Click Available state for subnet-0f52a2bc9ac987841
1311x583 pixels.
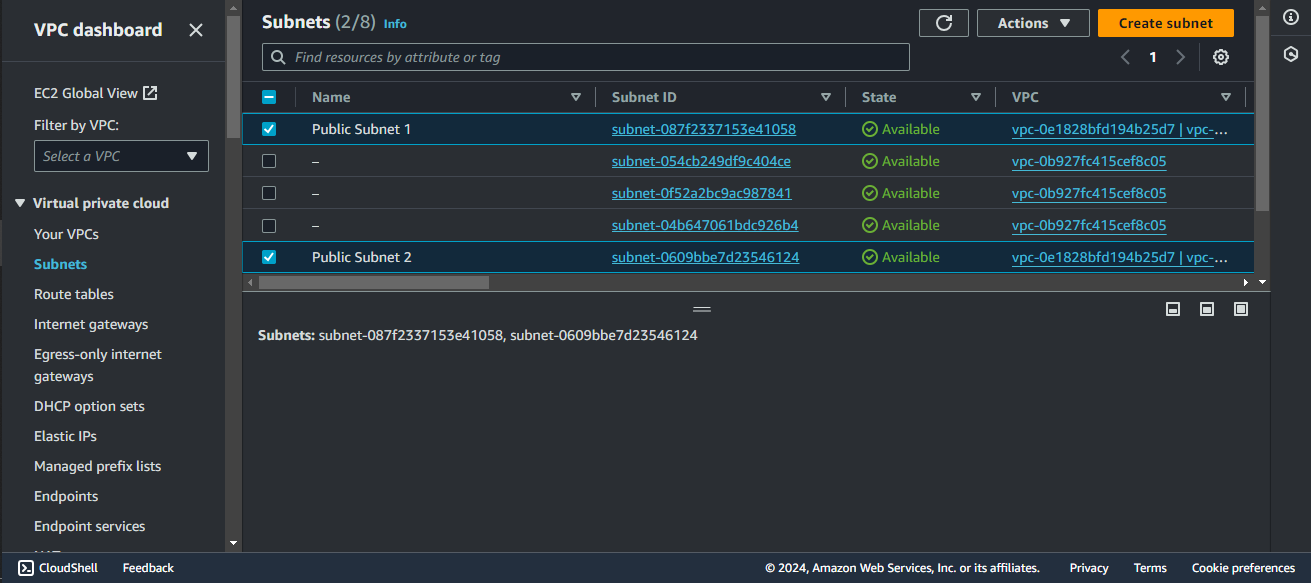pyautogui.click(x=901, y=193)
